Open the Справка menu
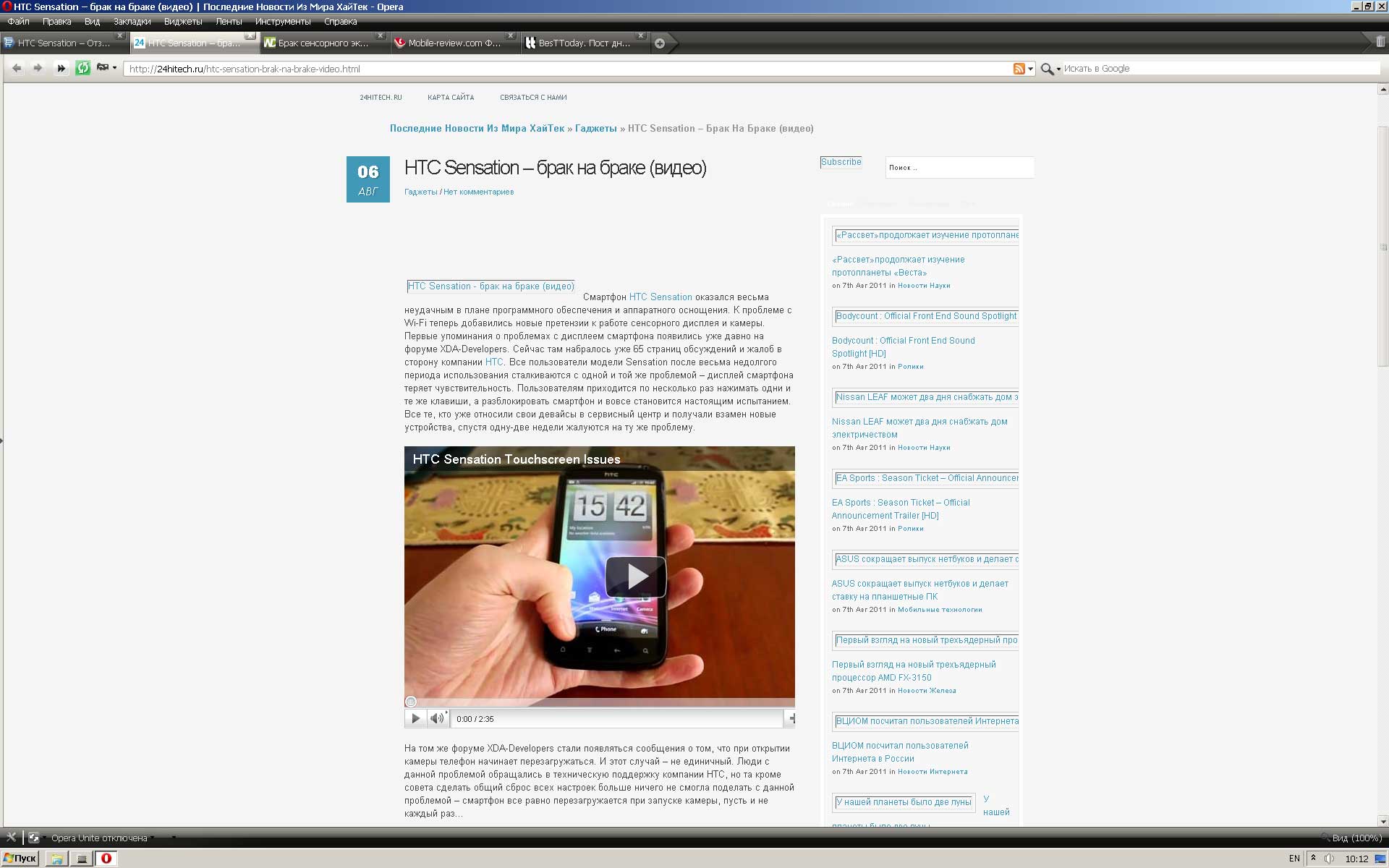 [x=341, y=22]
